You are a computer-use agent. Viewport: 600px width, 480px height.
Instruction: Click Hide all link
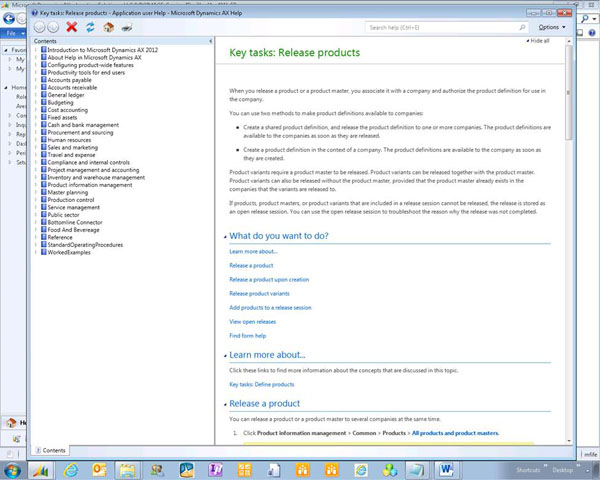538,41
